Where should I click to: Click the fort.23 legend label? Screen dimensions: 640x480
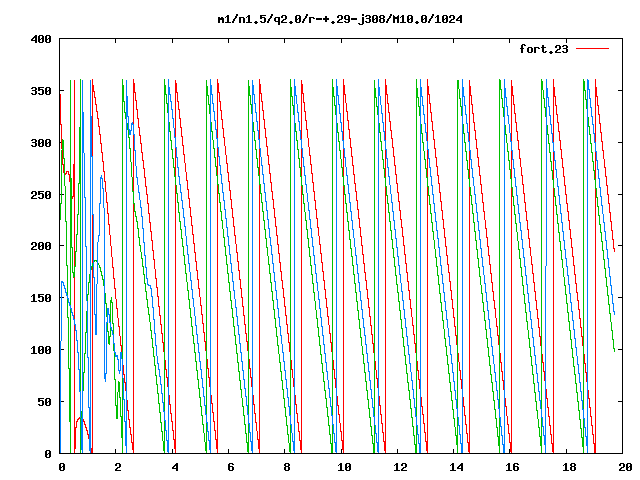544,49
